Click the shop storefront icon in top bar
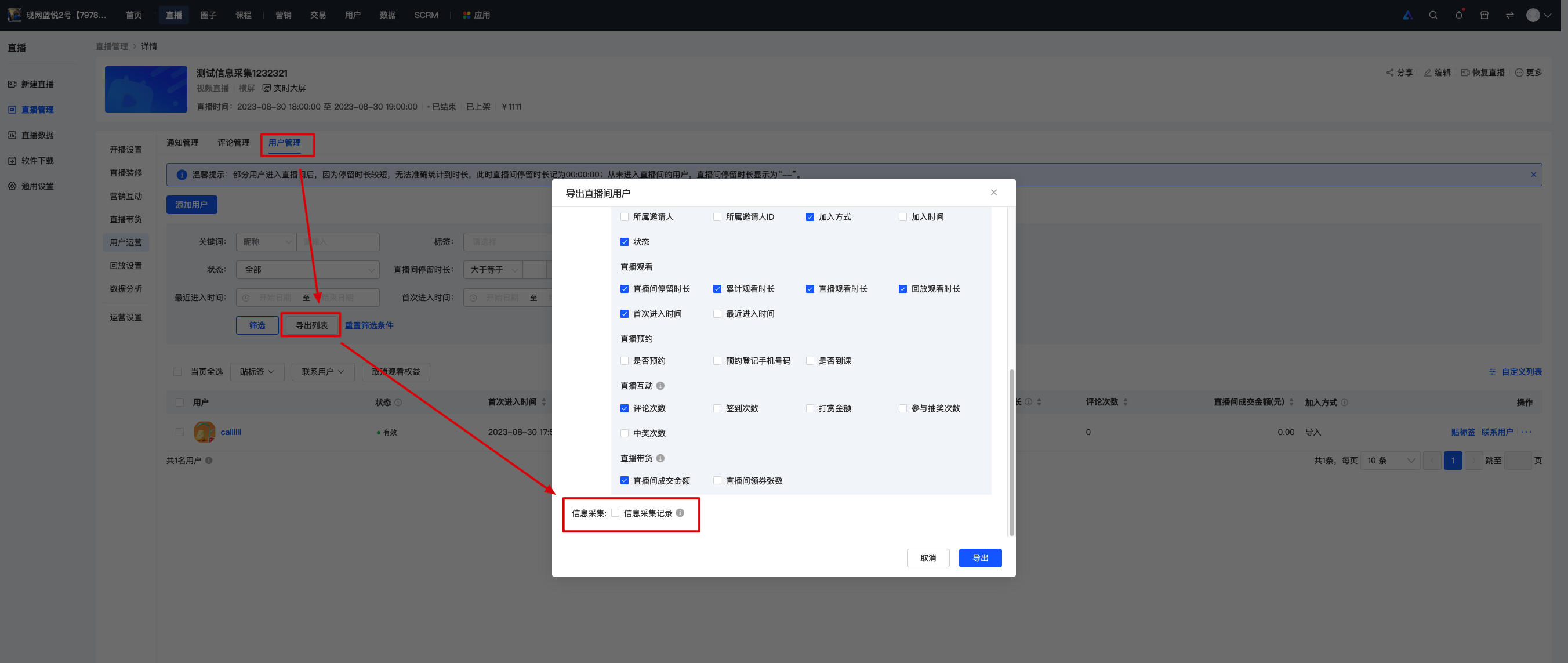The width and height of the screenshot is (1568, 663). [x=1484, y=15]
